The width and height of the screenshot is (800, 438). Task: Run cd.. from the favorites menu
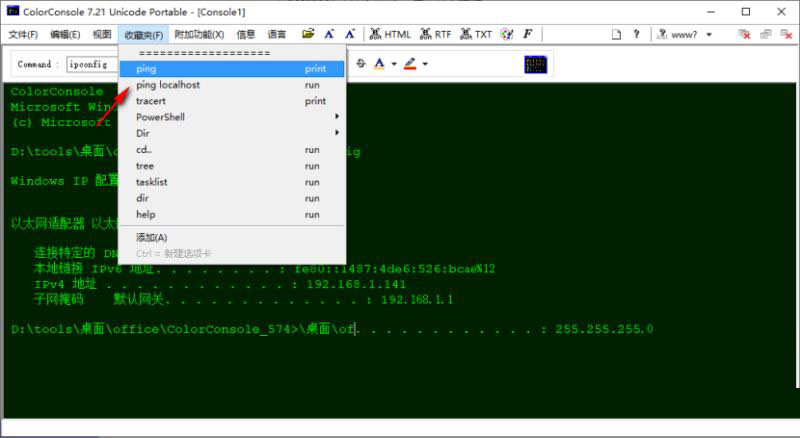click(x=232, y=150)
